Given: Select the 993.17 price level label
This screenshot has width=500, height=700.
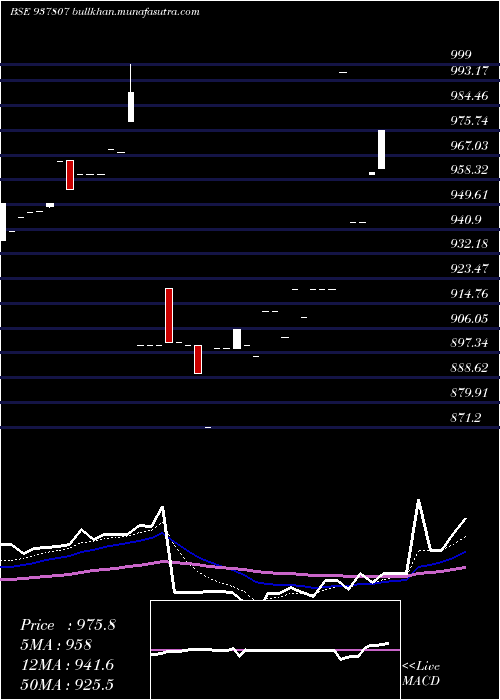Looking at the screenshot, I should pyautogui.click(x=470, y=71).
